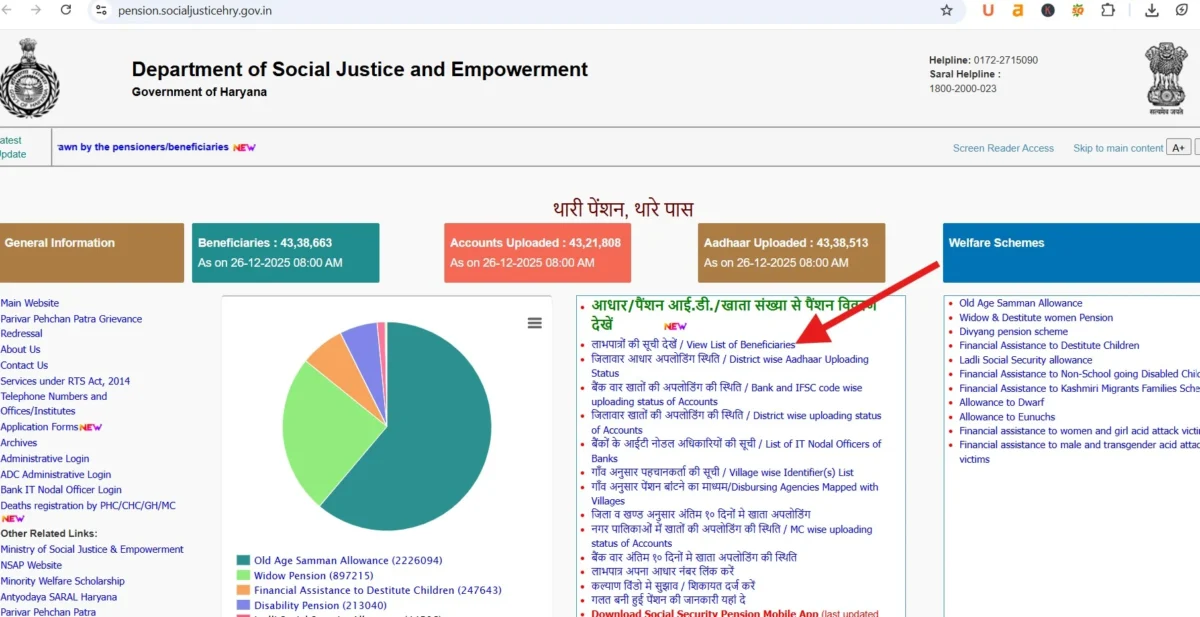This screenshot has height=617, width=1200.
Task: Open the Extensions puzzle-piece menu
Action: 1107,11
